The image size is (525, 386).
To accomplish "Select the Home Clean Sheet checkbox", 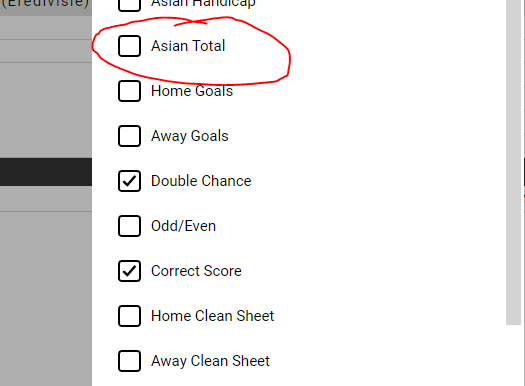I will (x=129, y=316).
